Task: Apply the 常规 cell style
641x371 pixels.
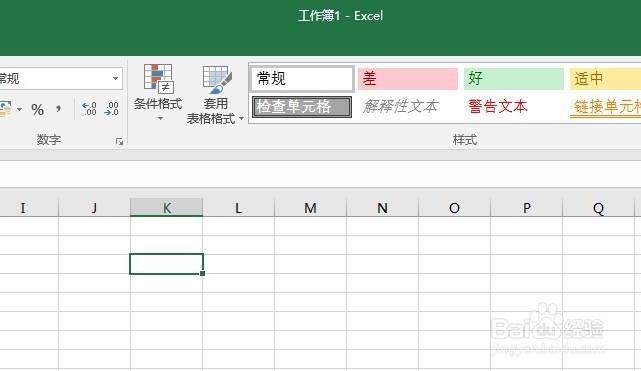Action: coord(302,78)
